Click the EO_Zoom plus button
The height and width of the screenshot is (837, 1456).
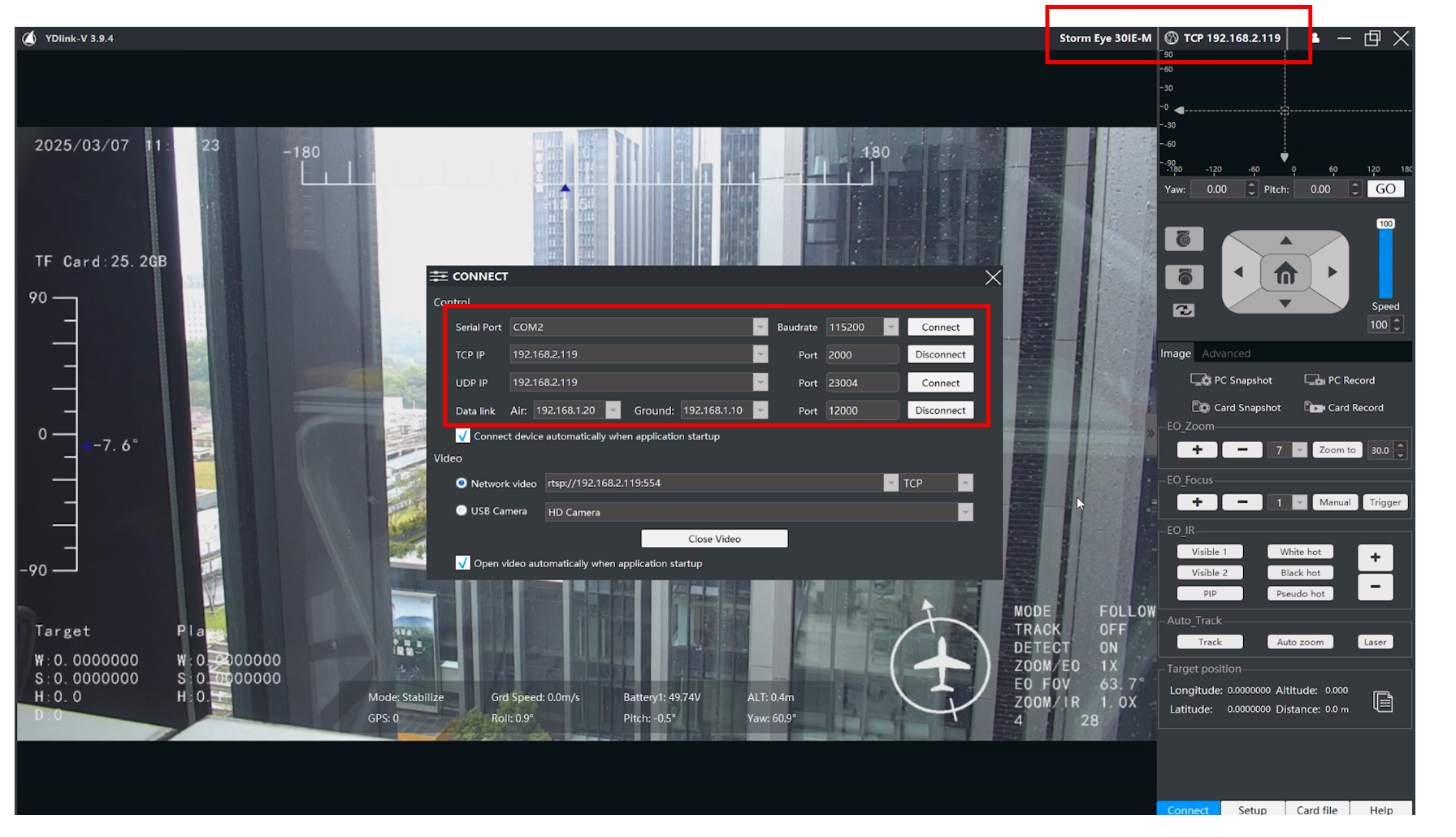coord(1197,450)
